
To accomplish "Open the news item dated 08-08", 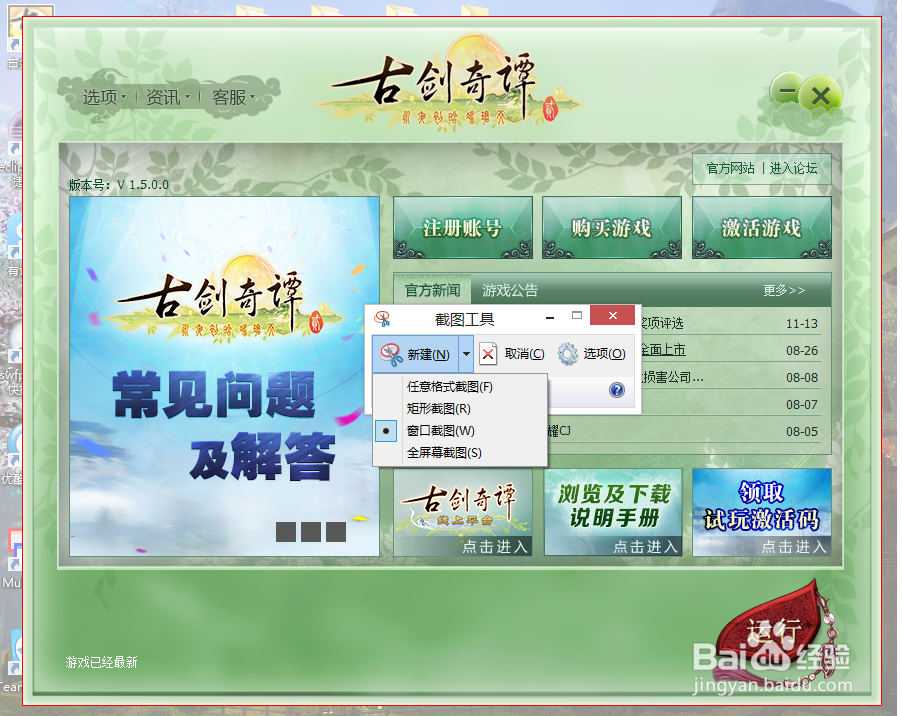I will pyautogui.click(x=731, y=377).
